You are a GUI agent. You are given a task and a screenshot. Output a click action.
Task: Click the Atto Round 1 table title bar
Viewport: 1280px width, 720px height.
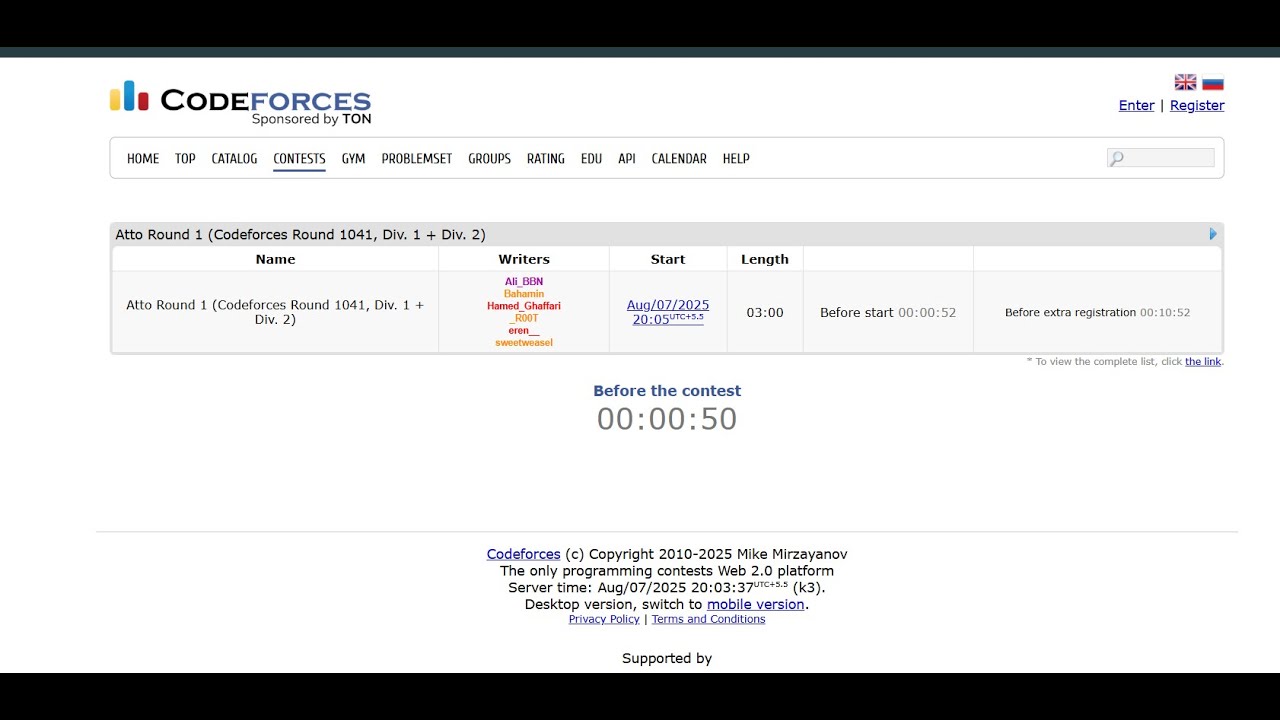[x=666, y=234]
